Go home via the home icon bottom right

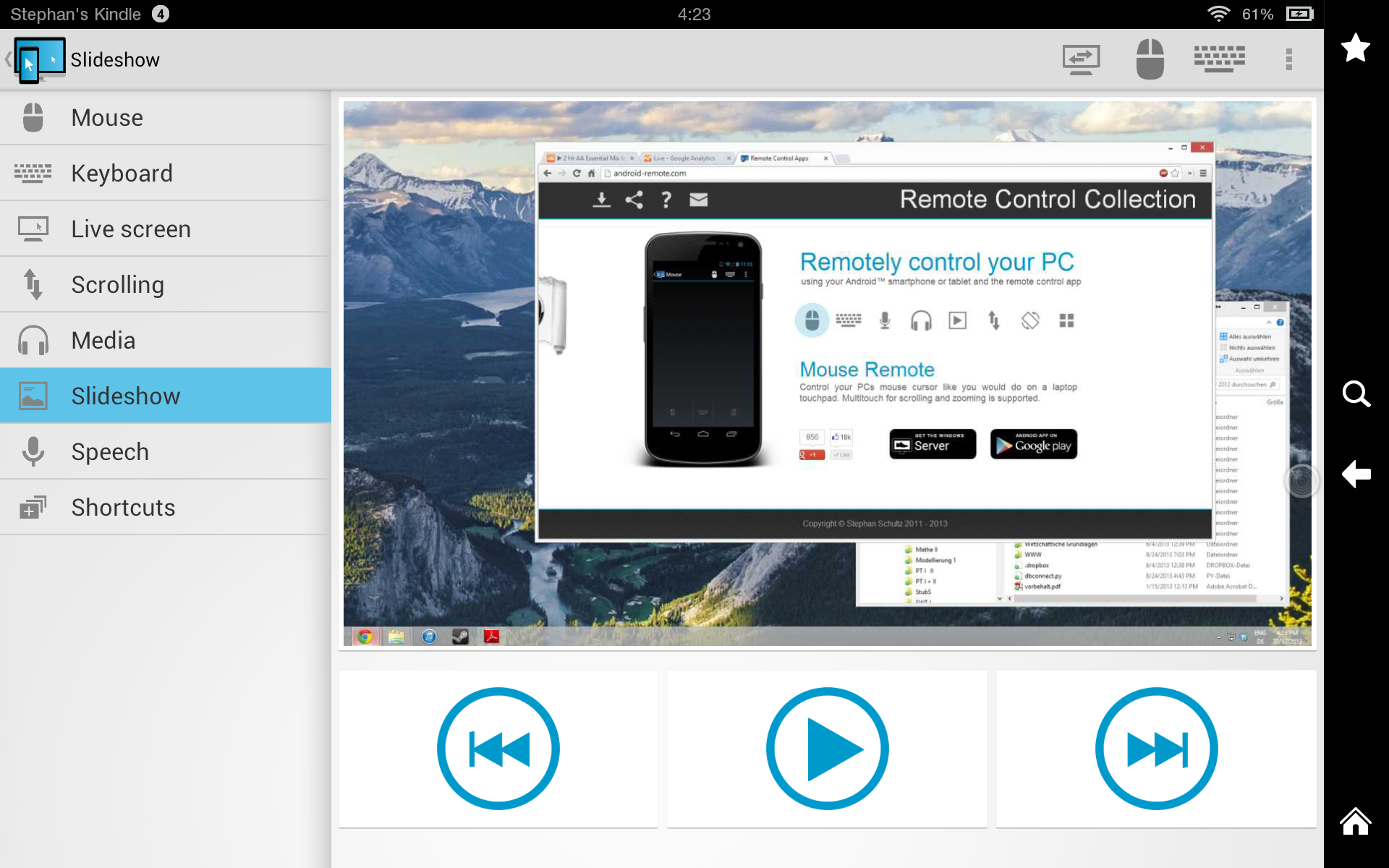click(1356, 821)
